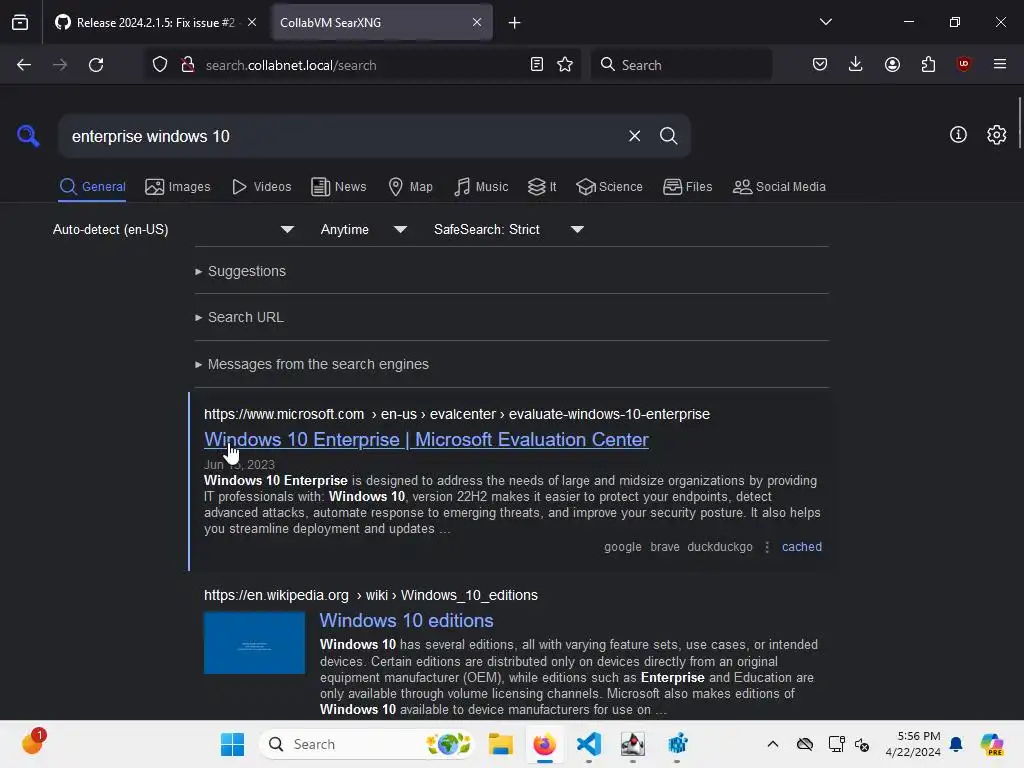Open the microsoft.com result URL
The width and height of the screenshot is (1024, 768).
point(456,414)
